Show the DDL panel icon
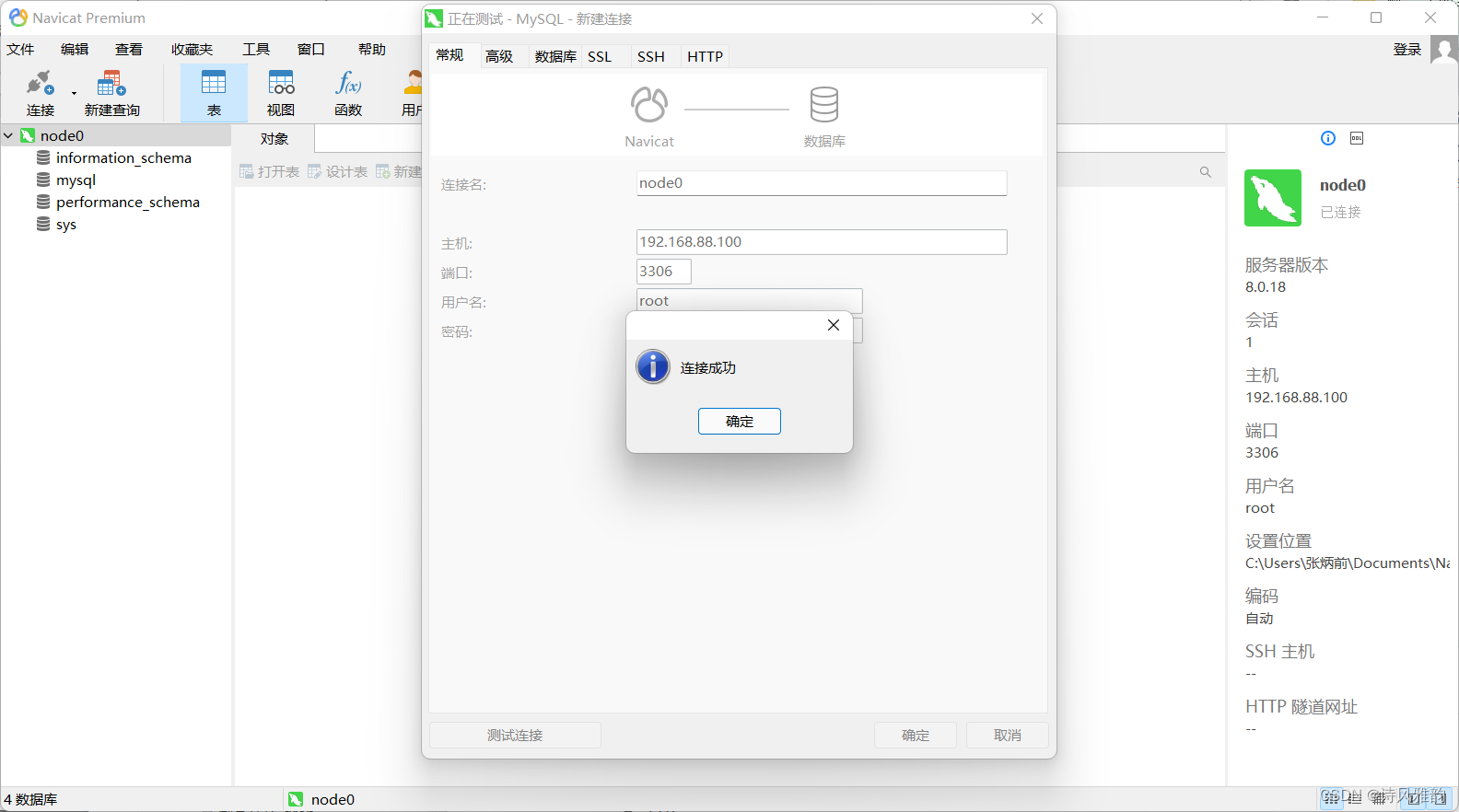The width and height of the screenshot is (1459, 812). coord(1357,138)
